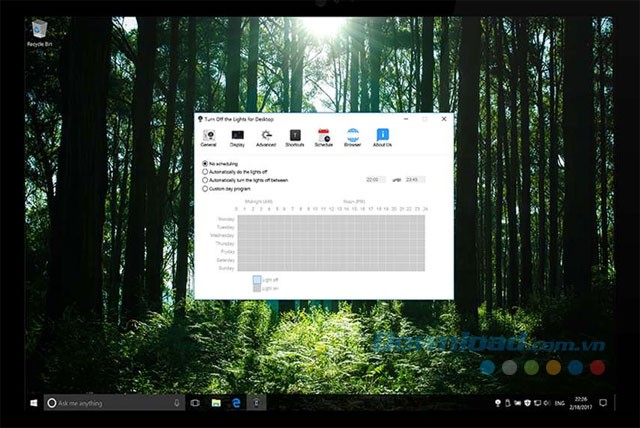Click the Light off legend swatch
Viewport: 640px width, 428px height.
pyautogui.click(x=257, y=279)
